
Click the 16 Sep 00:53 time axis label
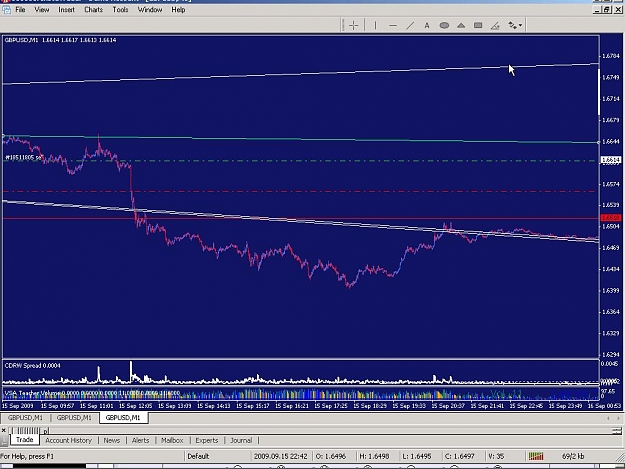[x=604, y=406]
